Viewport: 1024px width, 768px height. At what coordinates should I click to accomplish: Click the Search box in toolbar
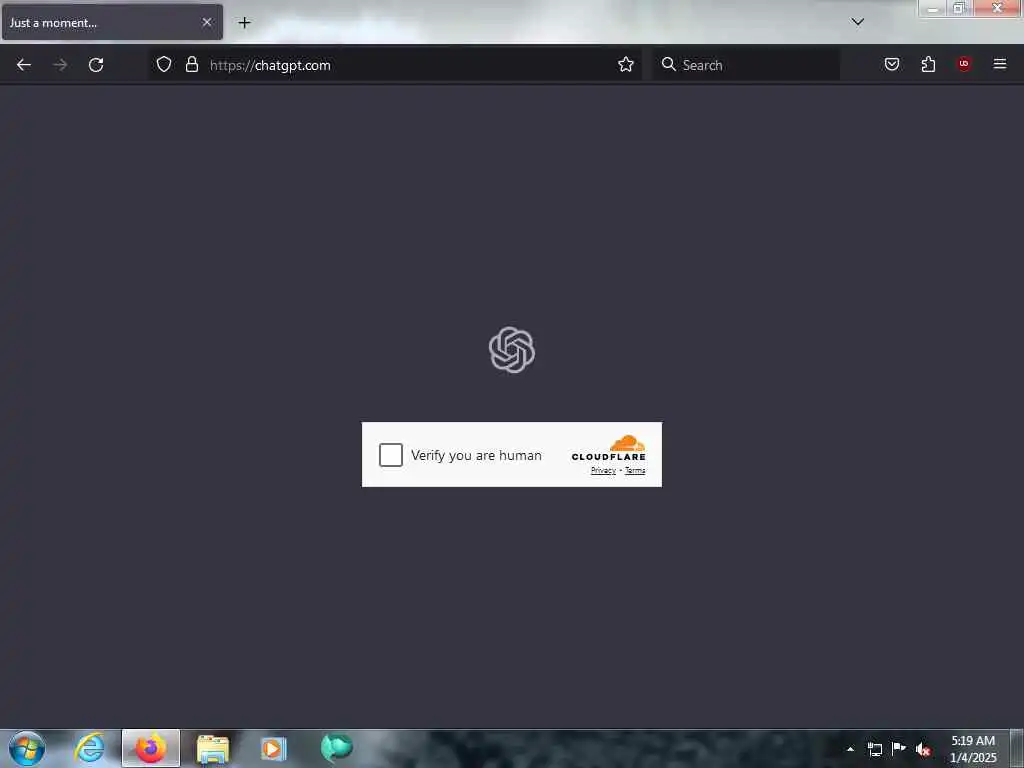(x=746, y=65)
